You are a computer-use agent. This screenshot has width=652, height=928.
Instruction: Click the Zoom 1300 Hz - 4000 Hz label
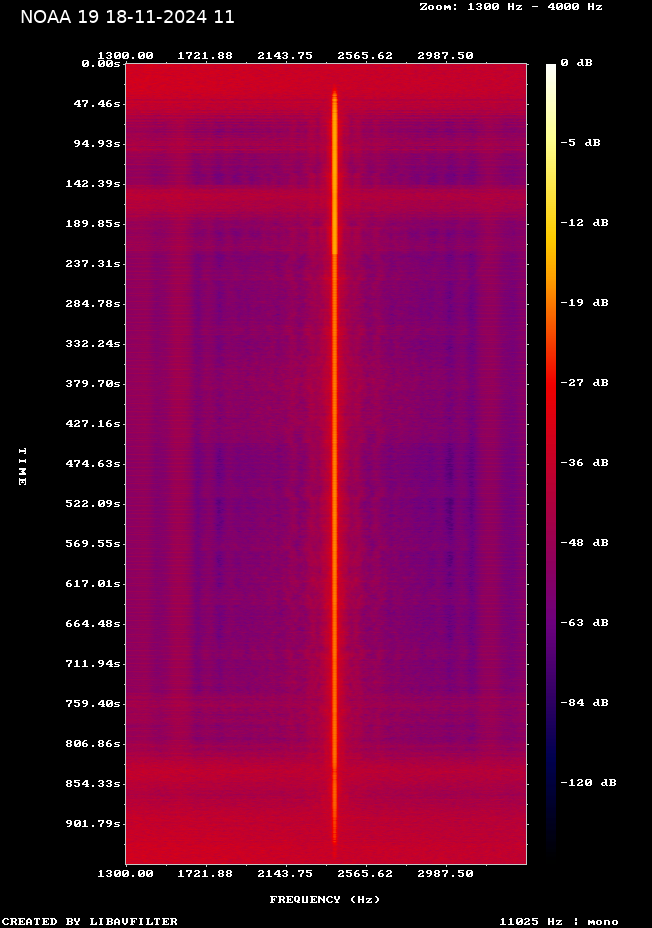[x=510, y=7]
